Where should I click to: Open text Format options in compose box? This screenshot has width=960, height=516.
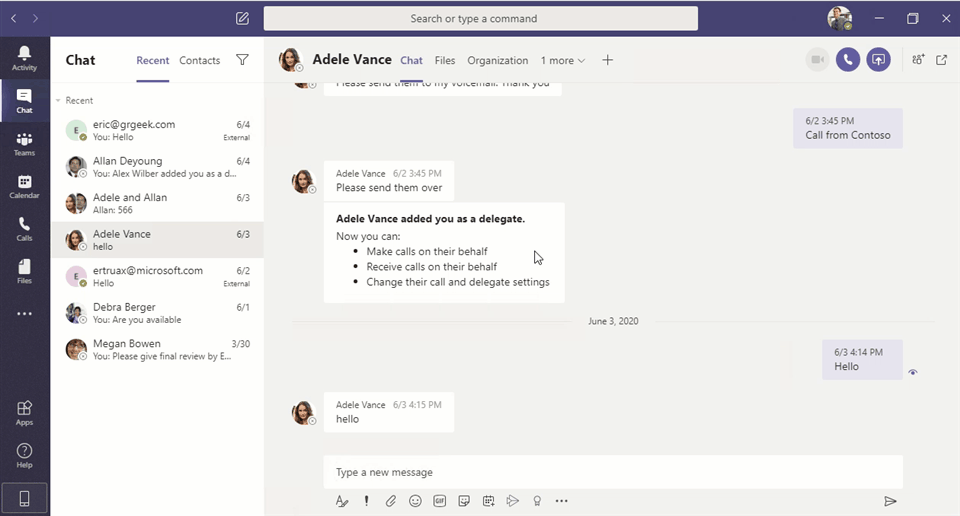coord(342,501)
